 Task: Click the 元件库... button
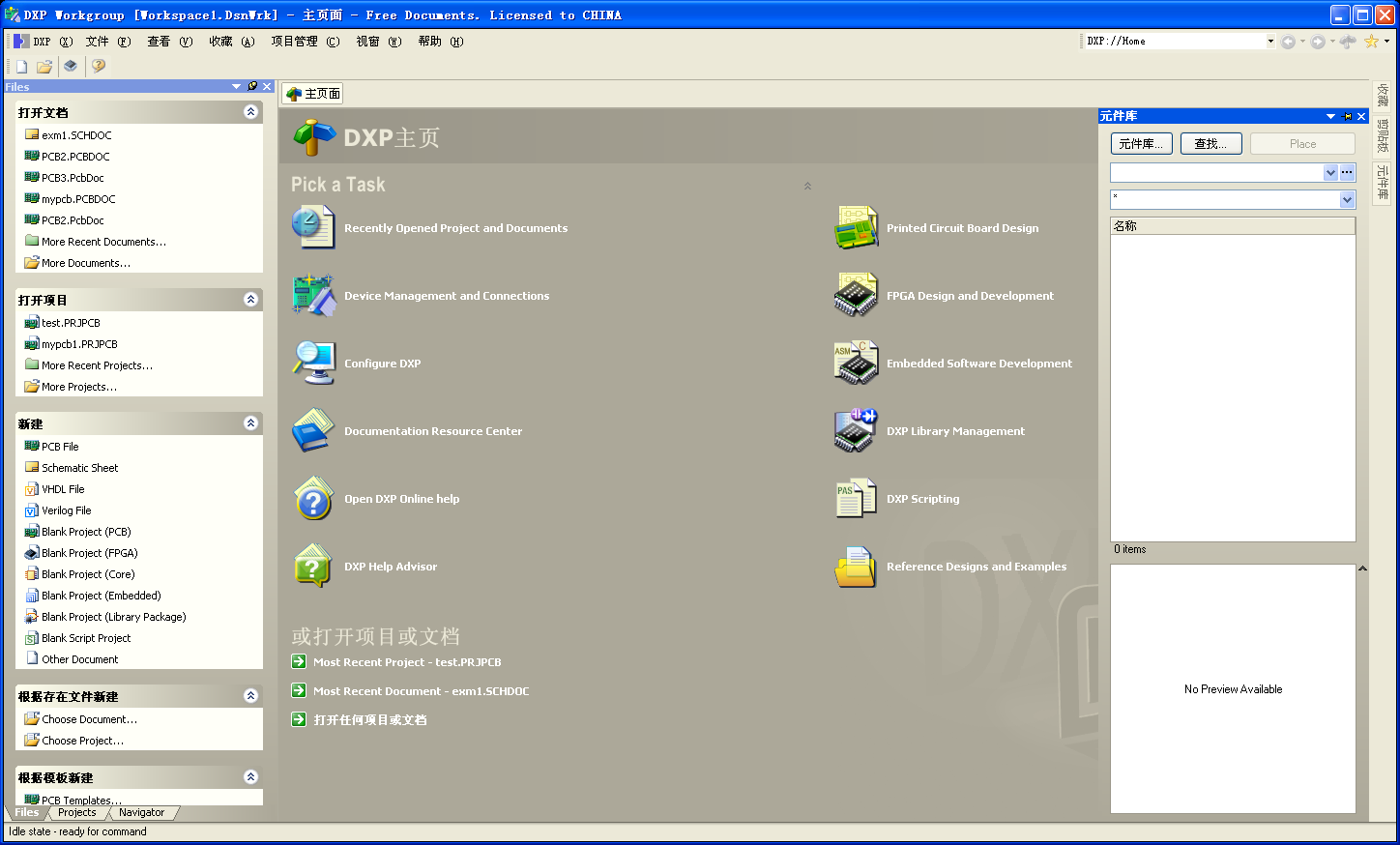pos(1142,144)
